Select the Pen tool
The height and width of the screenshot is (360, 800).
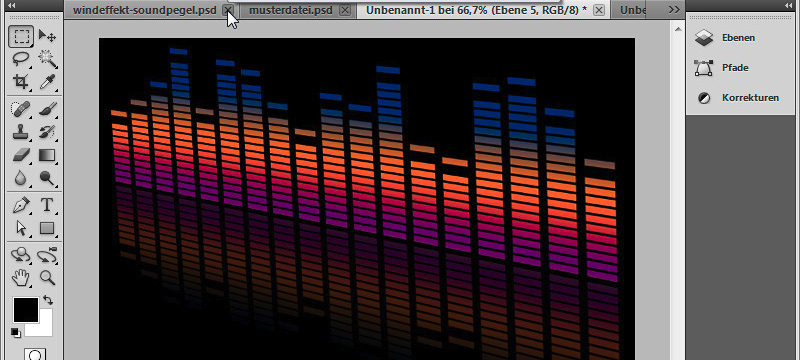(x=21, y=205)
